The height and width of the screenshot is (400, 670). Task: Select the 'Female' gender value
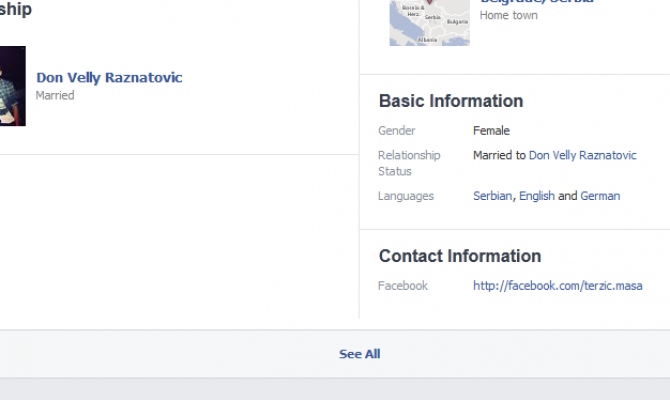pyautogui.click(x=491, y=131)
